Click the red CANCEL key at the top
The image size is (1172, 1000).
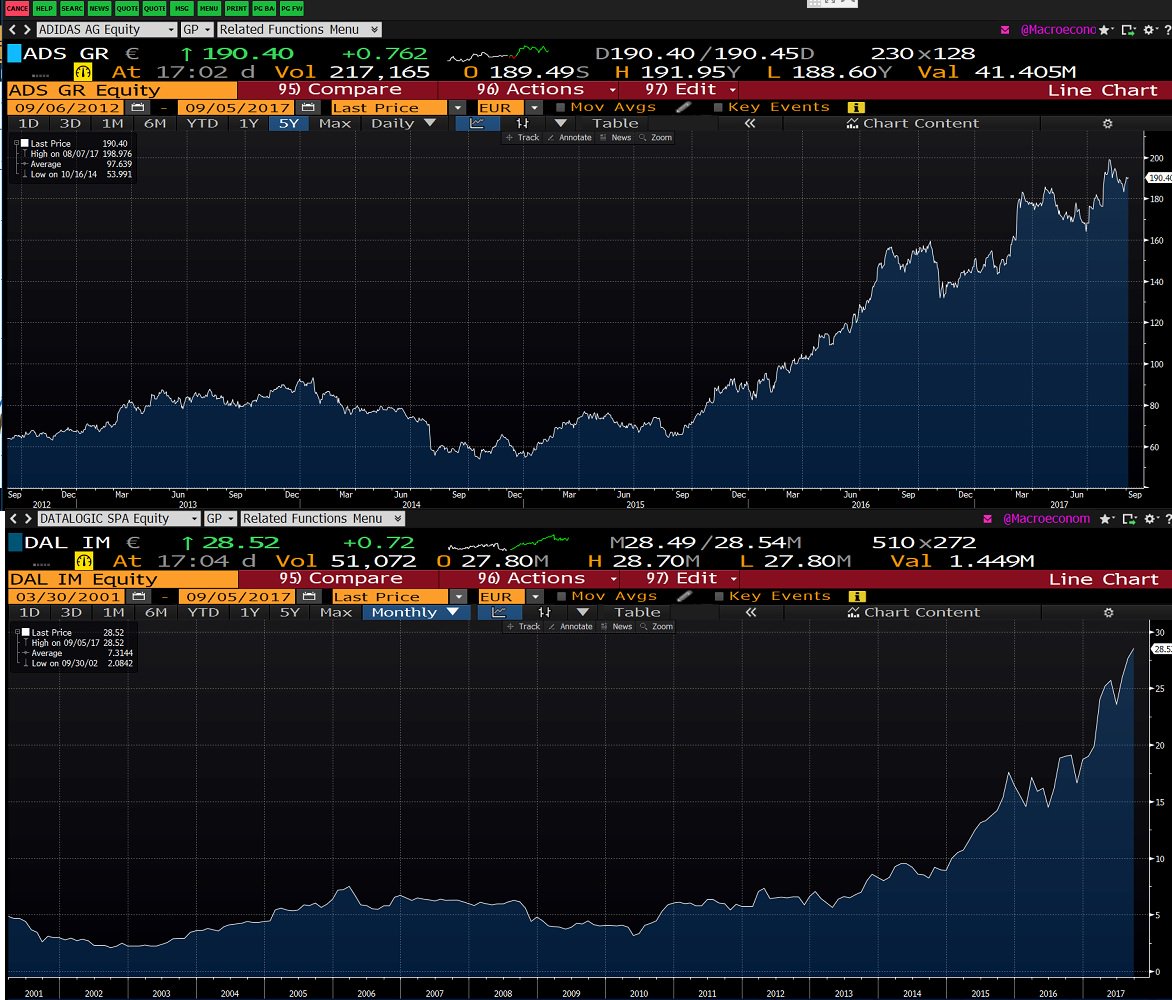[x=17, y=8]
